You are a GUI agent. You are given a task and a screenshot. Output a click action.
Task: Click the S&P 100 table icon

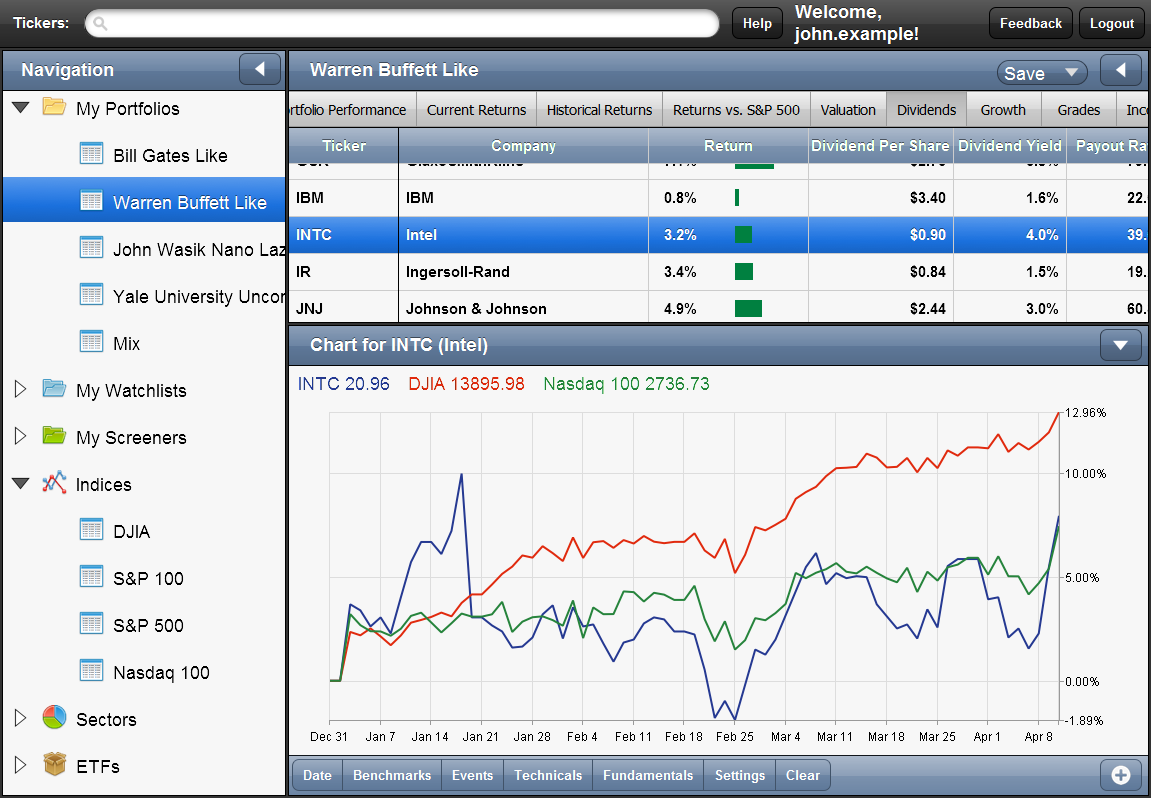91,577
